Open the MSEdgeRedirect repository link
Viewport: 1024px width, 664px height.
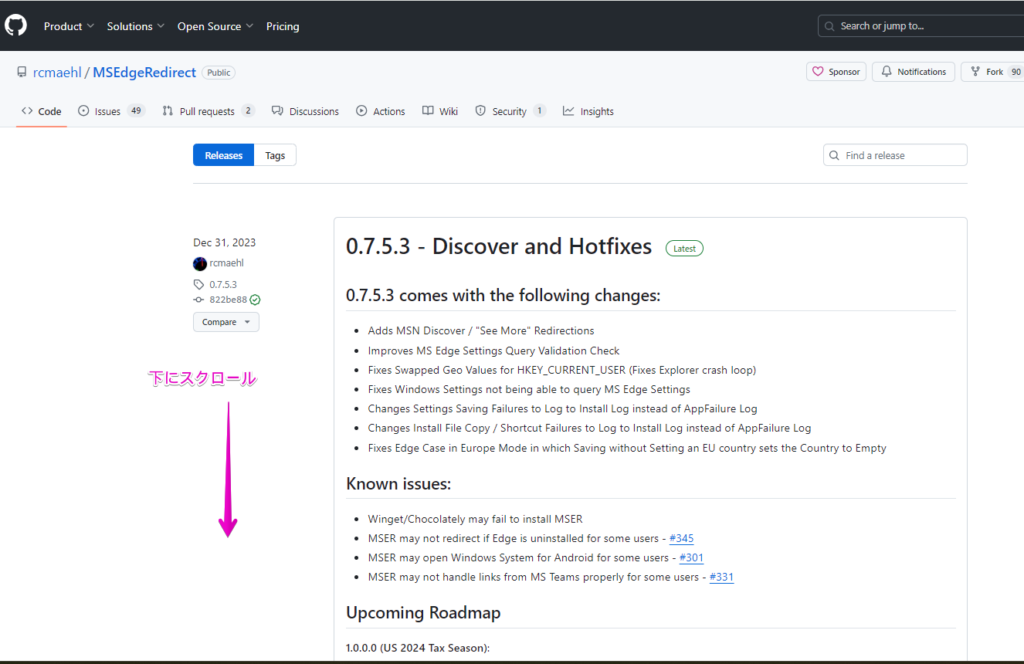point(144,72)
